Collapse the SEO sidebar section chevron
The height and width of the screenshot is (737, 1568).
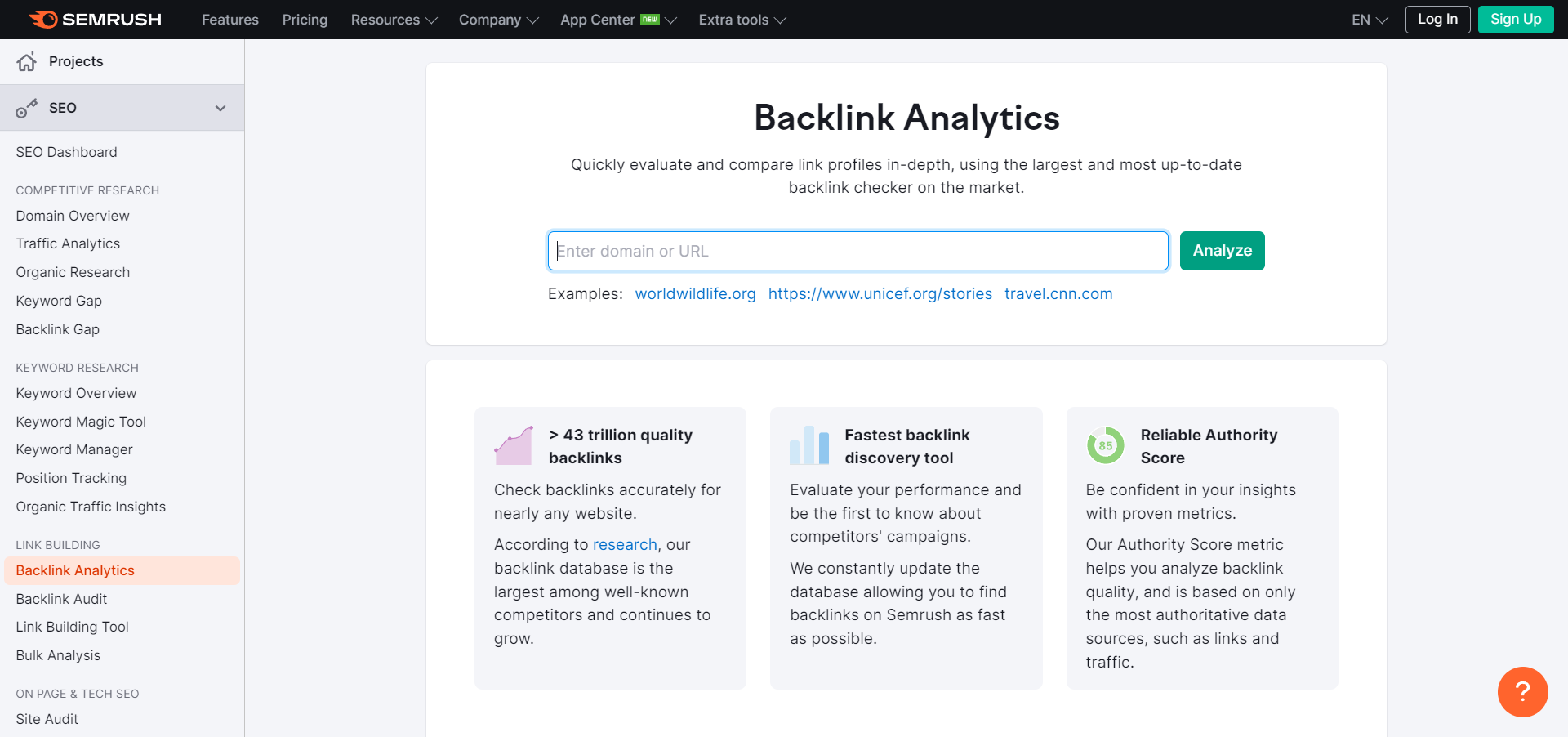point(220,108)
